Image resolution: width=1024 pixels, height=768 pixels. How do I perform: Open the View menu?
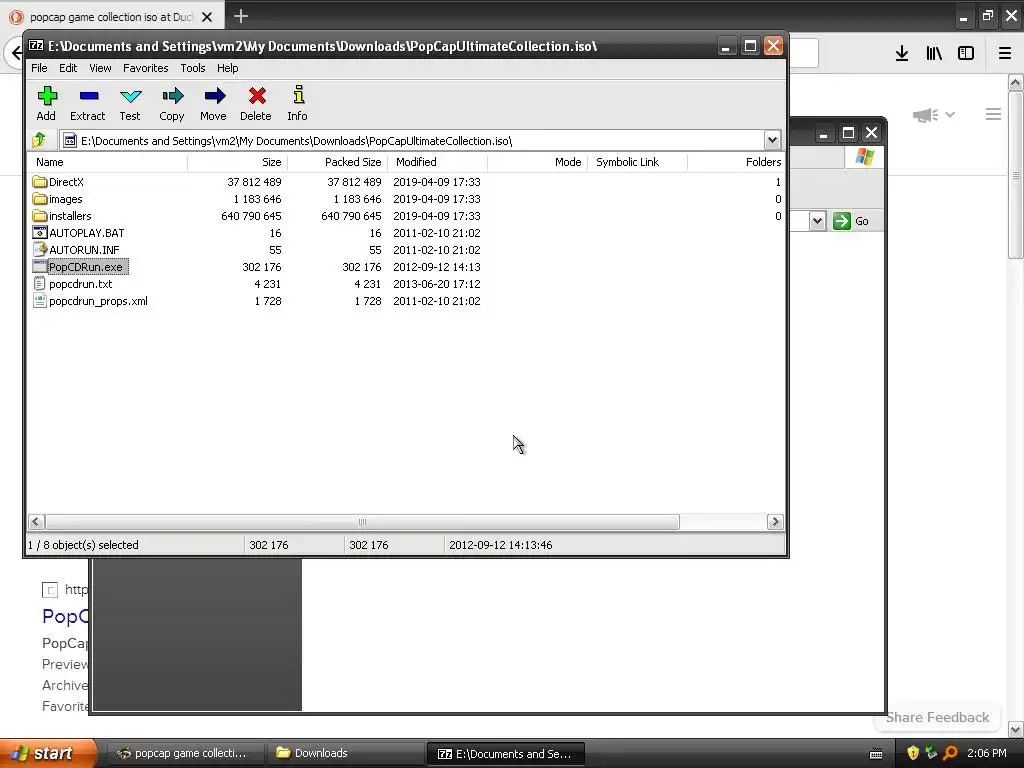pos(100,68)
